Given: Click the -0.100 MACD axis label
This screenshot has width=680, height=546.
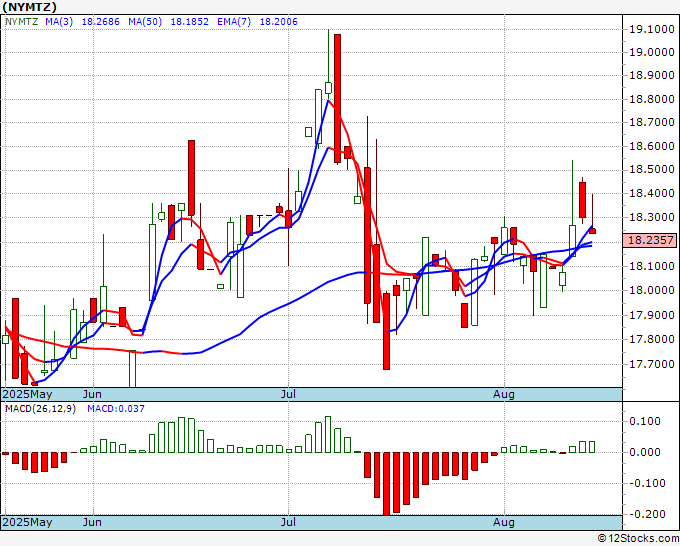Looking at the screenshot, I should pyautogui.click(x=647, y=483).
